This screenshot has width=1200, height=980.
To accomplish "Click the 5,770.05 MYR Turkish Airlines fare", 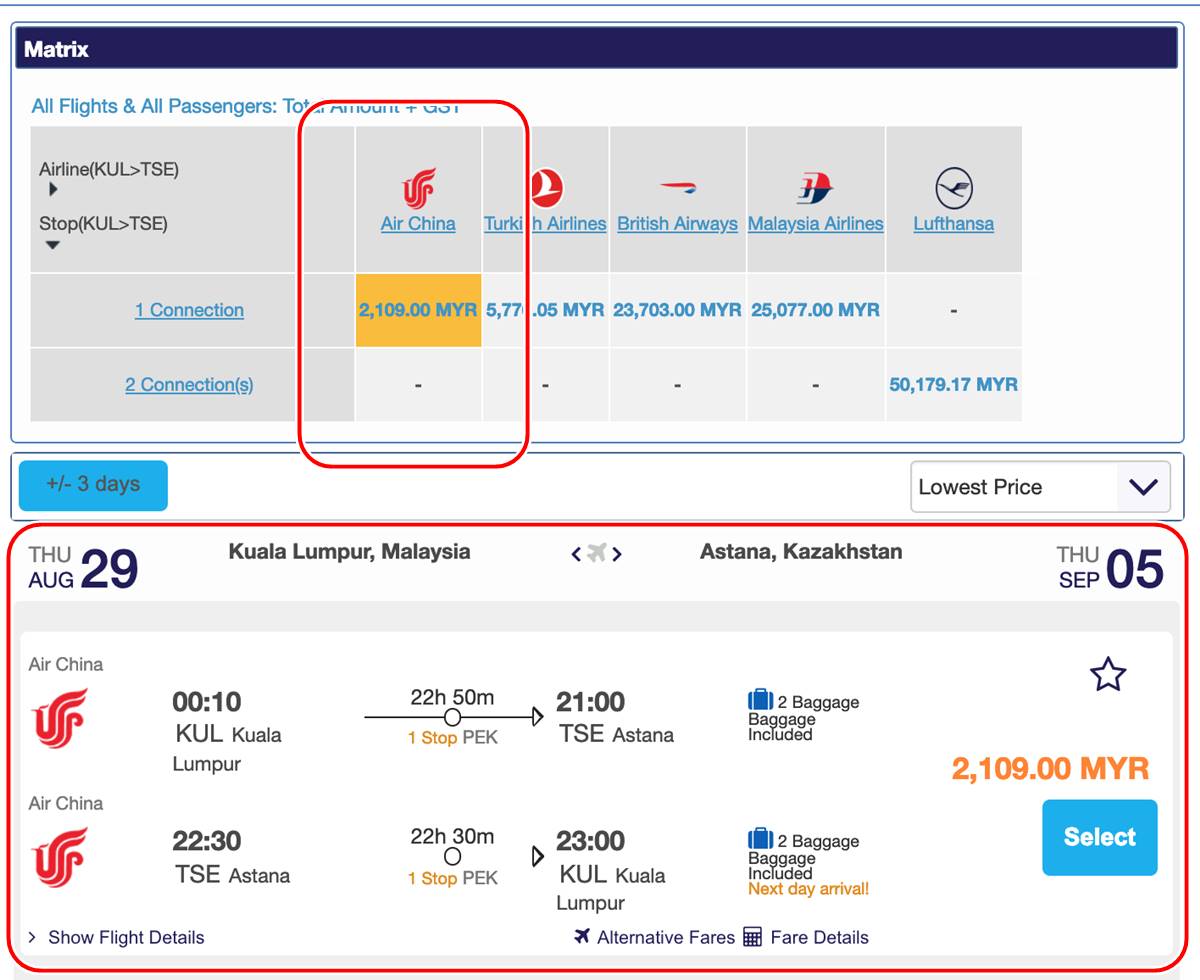I will pyautogui.click(x=545, y=310).
